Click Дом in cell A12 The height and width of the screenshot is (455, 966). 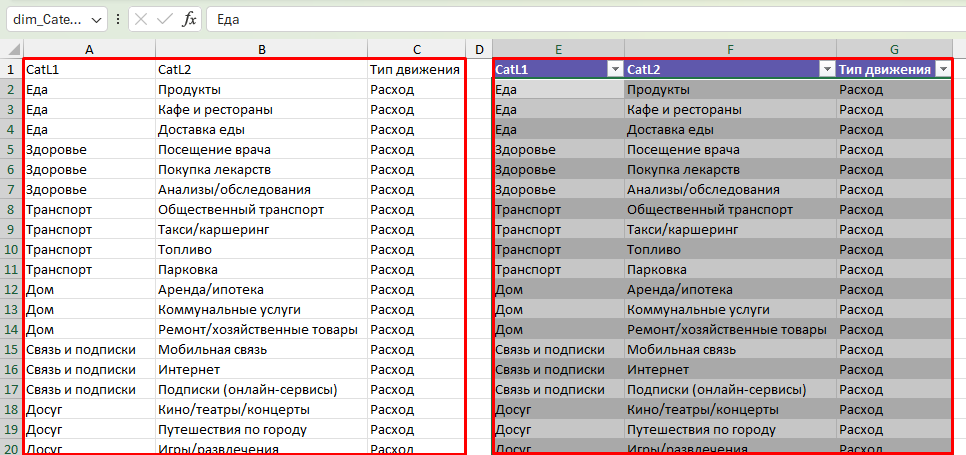(x=89, y=290)
